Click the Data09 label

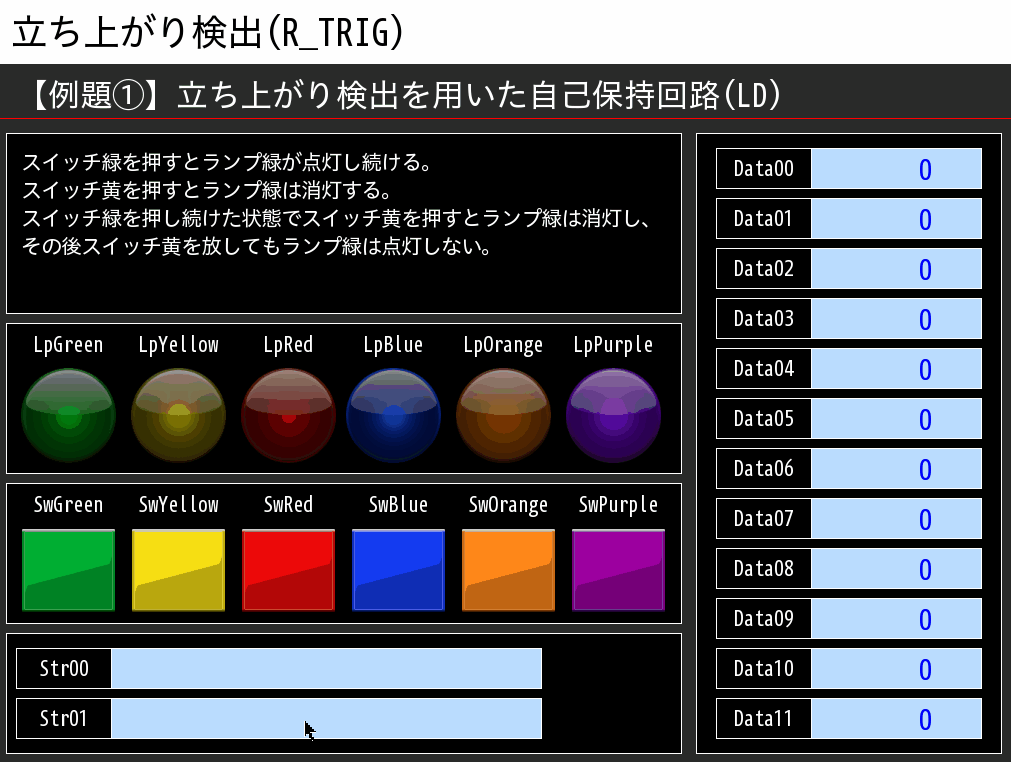click(x=763, y=618)
